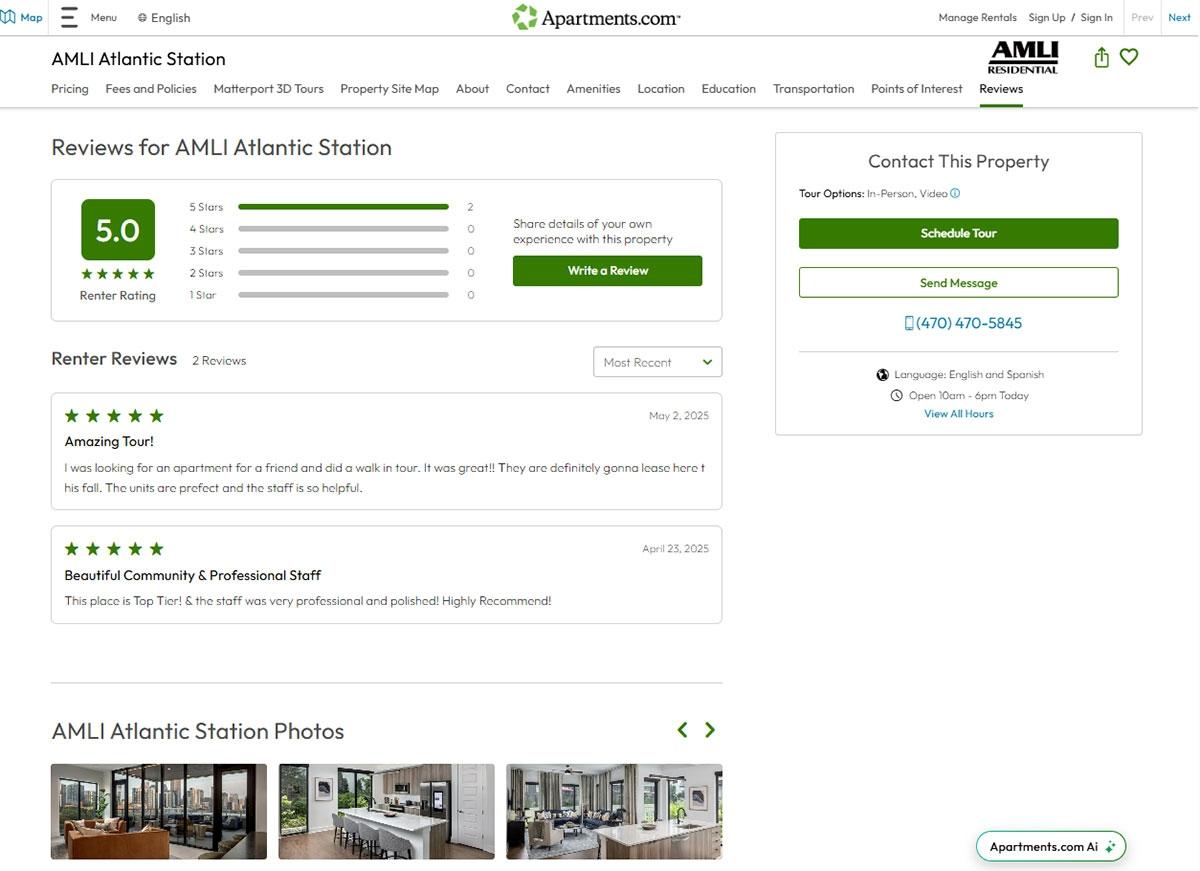Favorite property with heart icon

click(x=1129, y=57)
